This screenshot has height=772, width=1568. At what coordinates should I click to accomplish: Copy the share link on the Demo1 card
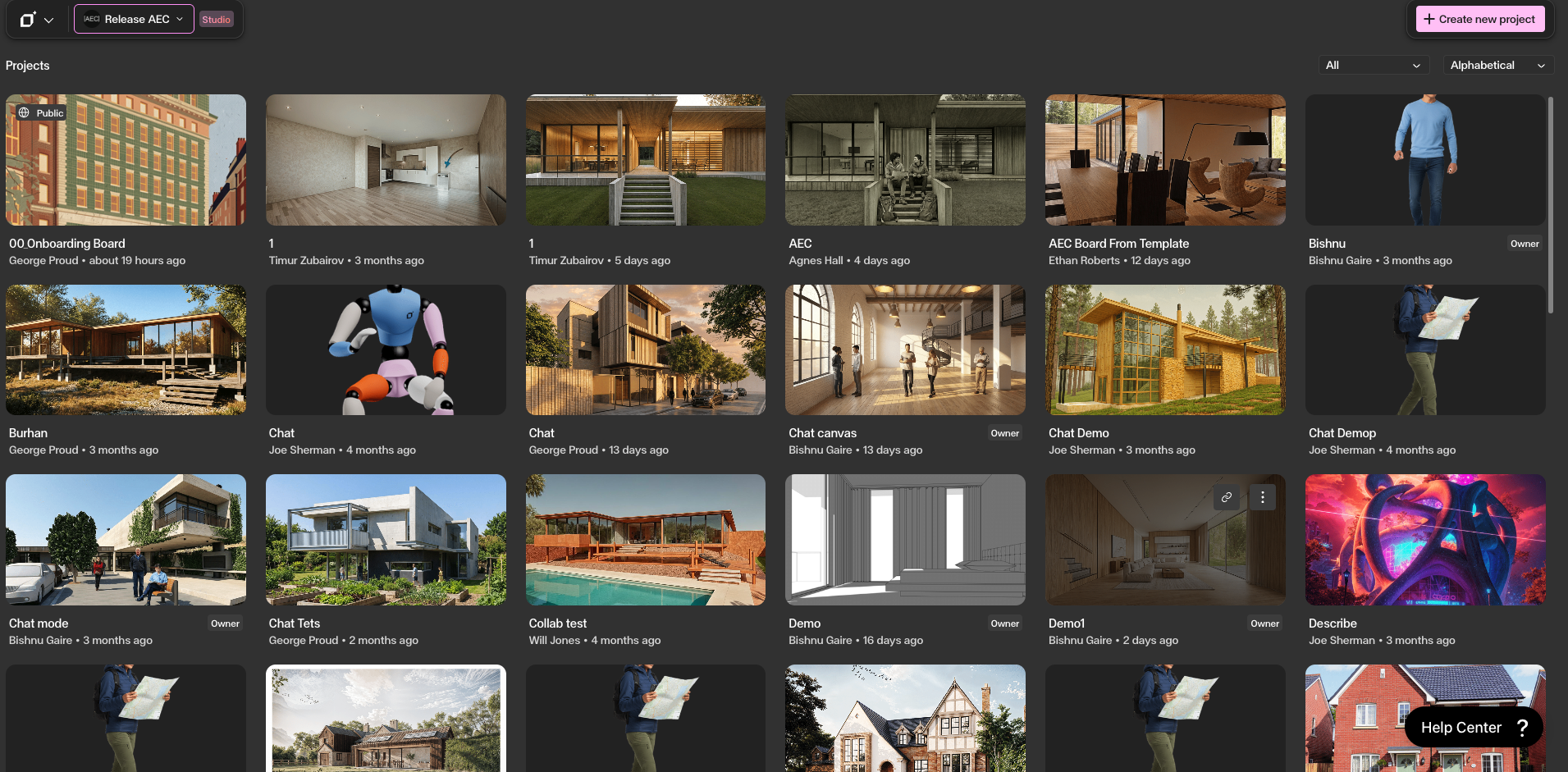pos(1227,497)
